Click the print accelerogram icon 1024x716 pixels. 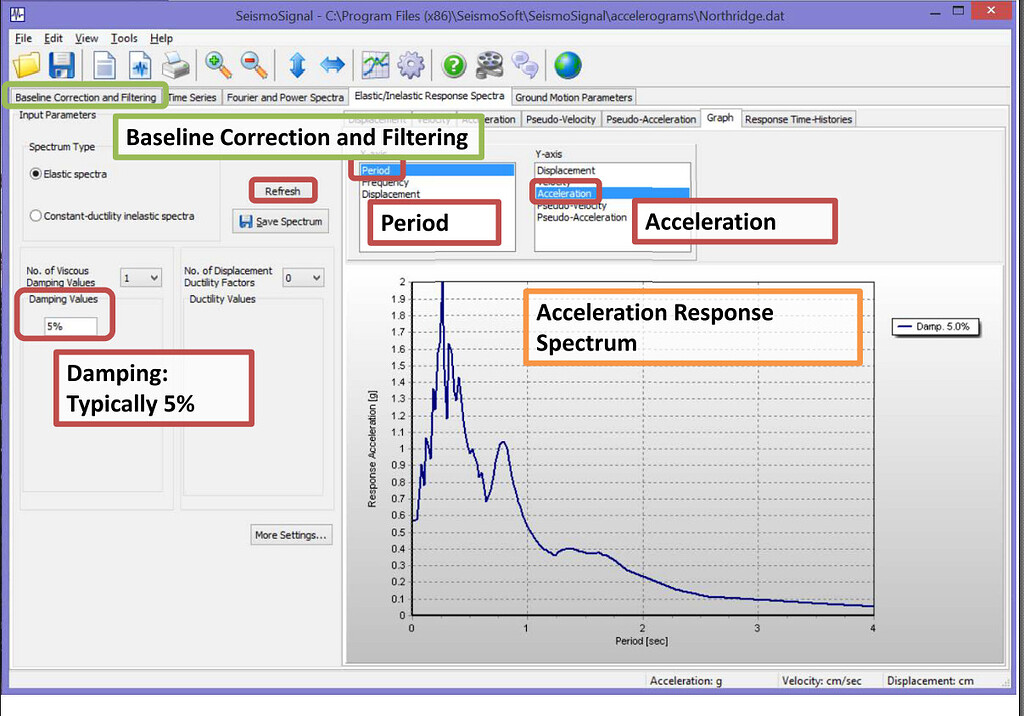pyautogui.click(x=176, y=64)
